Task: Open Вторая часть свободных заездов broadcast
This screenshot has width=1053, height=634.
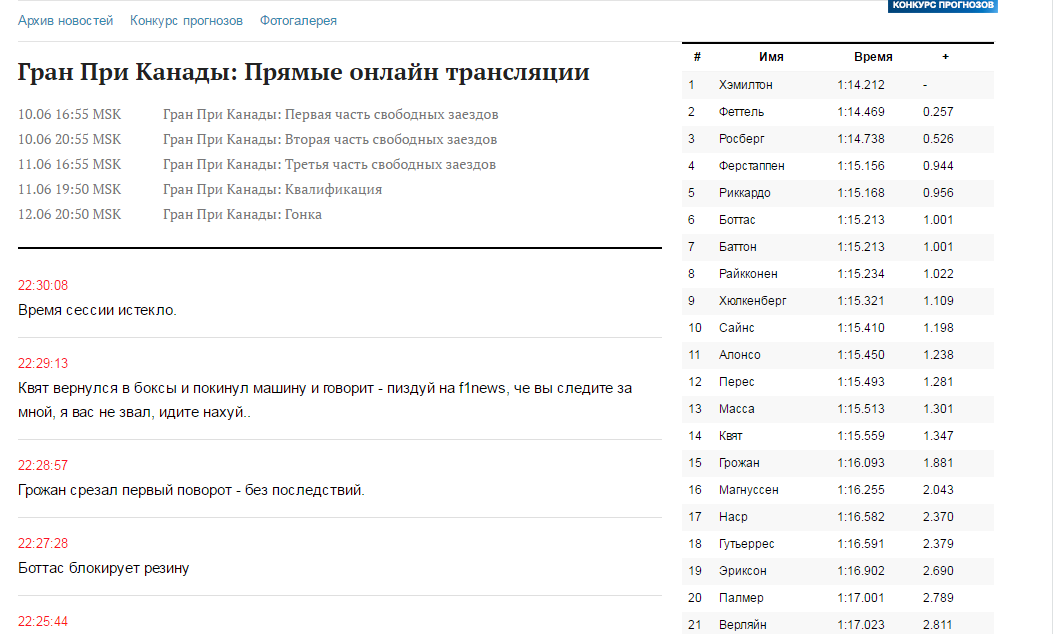Action: [330, 140]
